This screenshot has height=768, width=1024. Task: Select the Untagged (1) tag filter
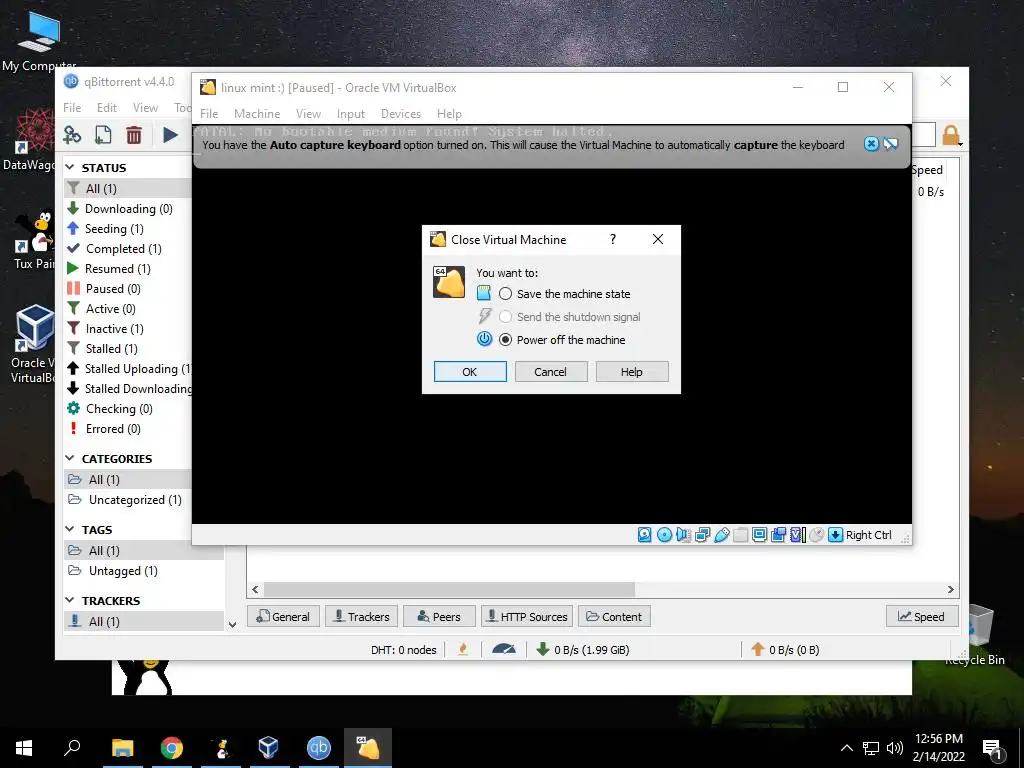pyautogui.click(x=123, y=571)
